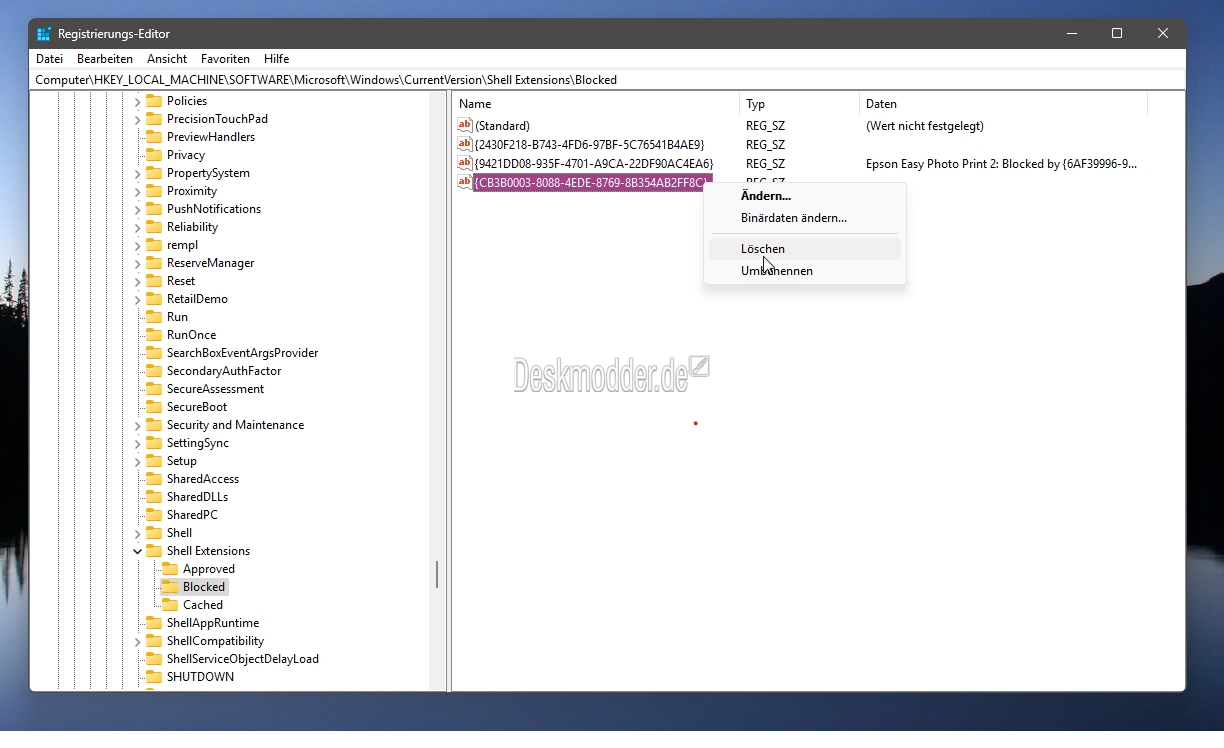Expand the Security and Maintenance key
The height and width of the screenshot is (748, 1224).
(x=138, y=425)
